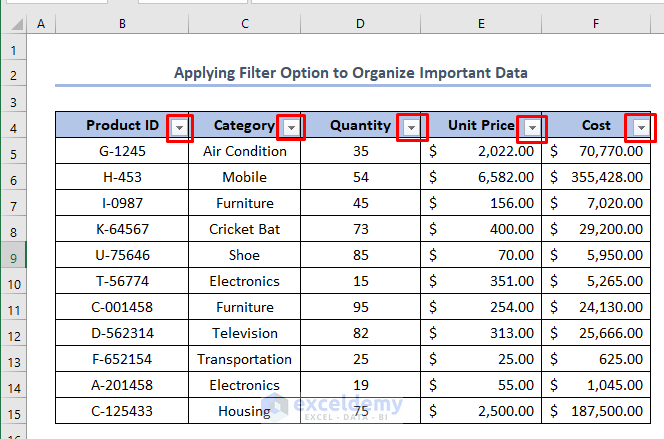Image resolution: width=664 pixels, height=439 pixels.
Task: Select row 15 header
Action: click(x=14, y=412)
